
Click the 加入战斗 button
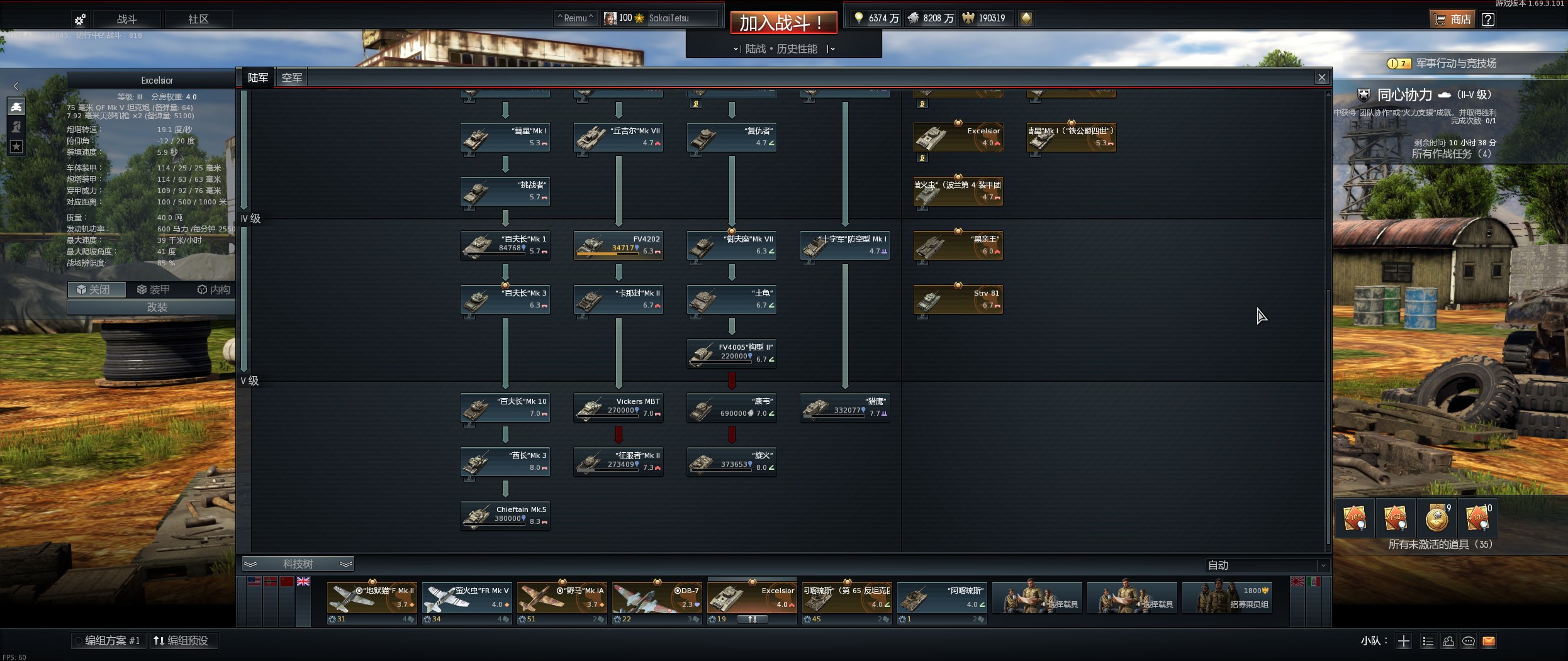tap(783, 23)
